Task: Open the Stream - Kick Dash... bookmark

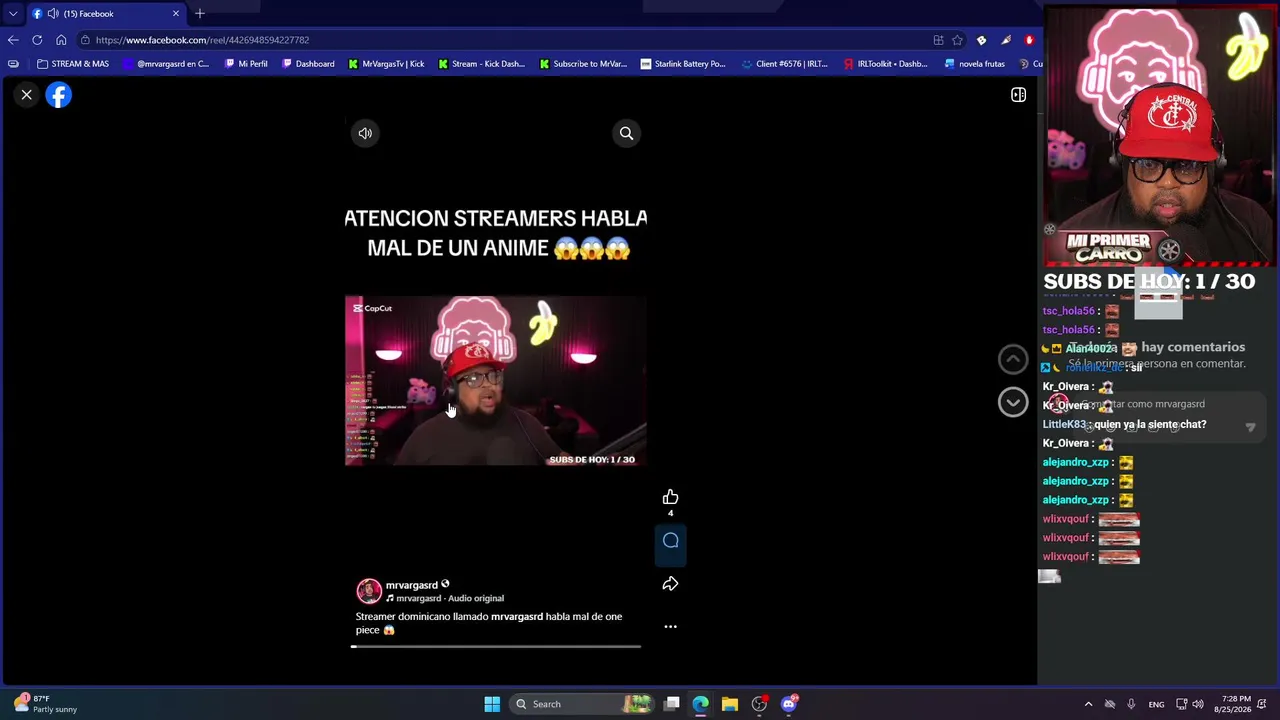Action: pos(481,64)
